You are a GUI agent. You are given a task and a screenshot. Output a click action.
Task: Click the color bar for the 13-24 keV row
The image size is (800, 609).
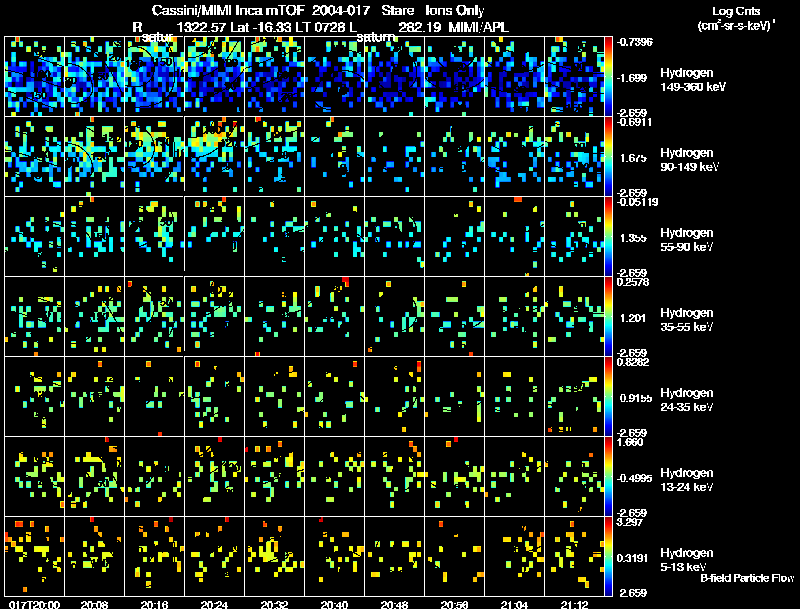click(608, 476)
